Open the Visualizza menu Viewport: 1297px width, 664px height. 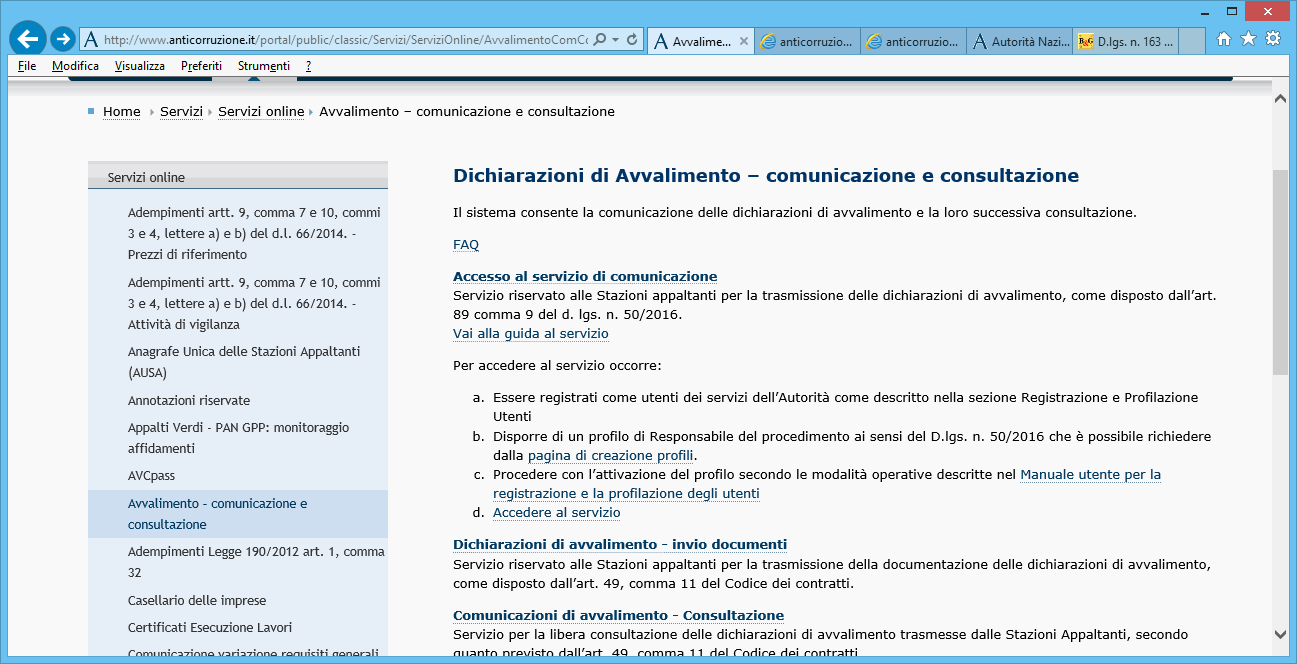pyautogui.click(x=139, y=66)
